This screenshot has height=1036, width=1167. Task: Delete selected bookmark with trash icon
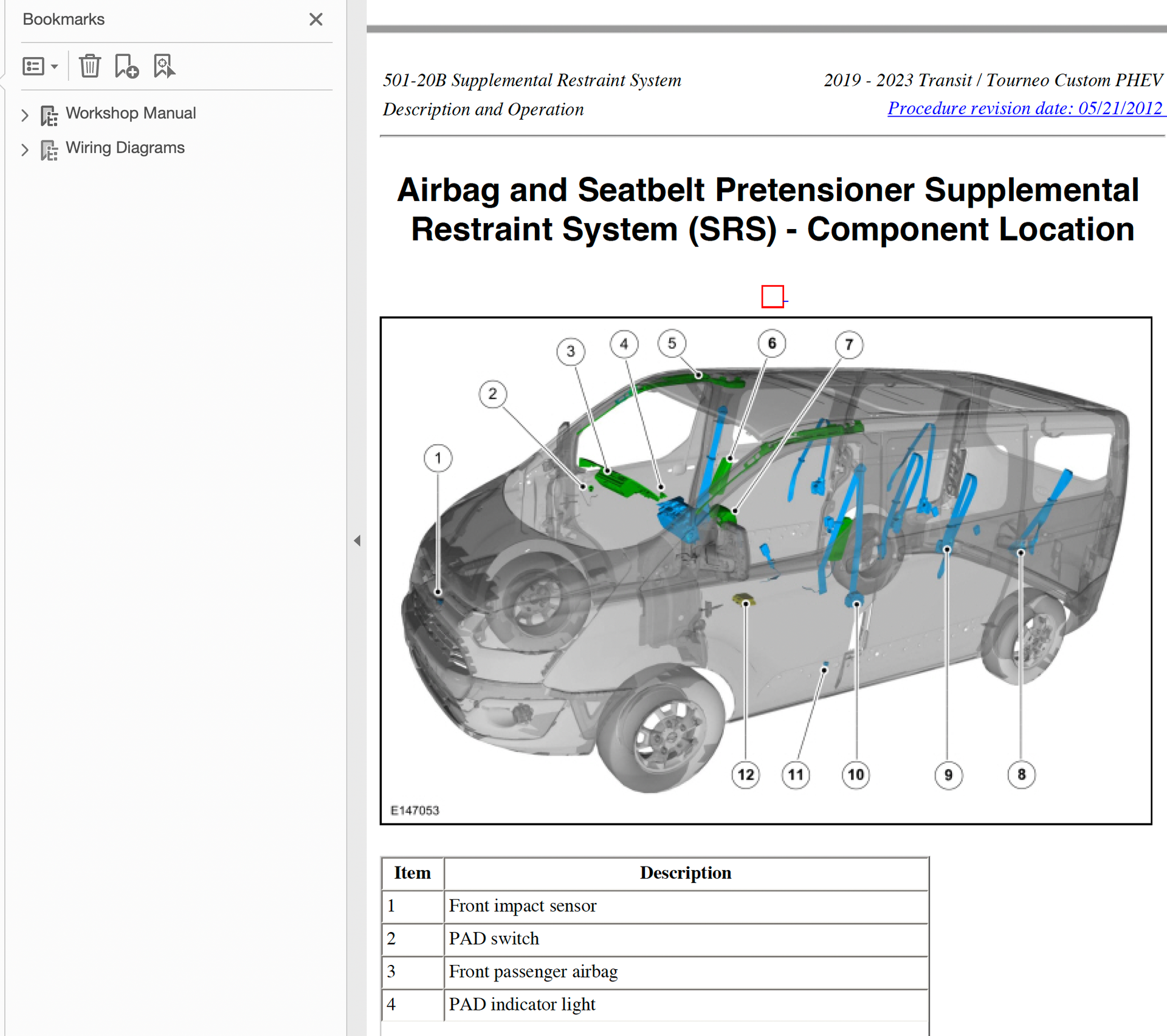[x=90, y=66]
